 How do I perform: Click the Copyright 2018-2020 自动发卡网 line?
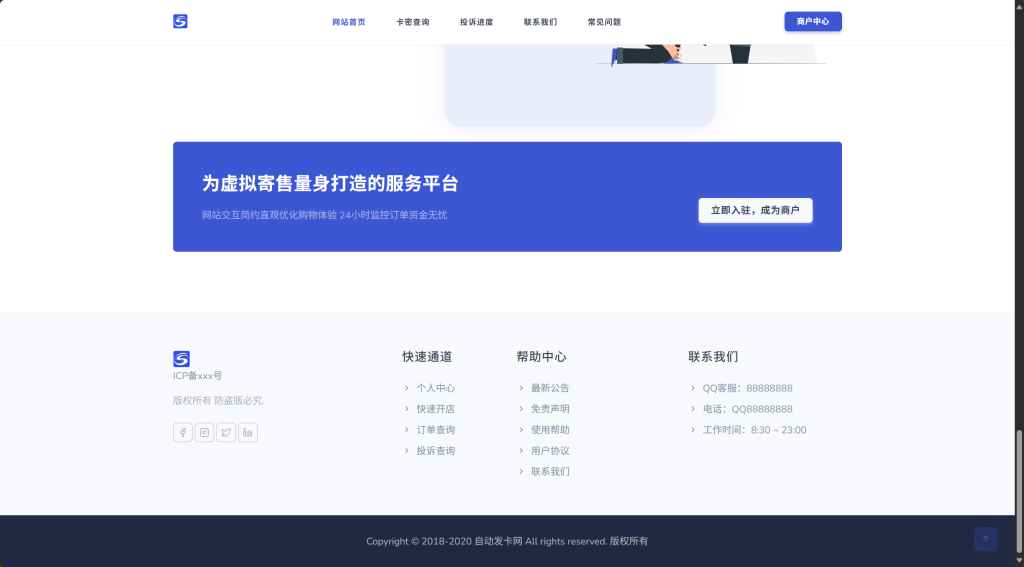point(507,541)
